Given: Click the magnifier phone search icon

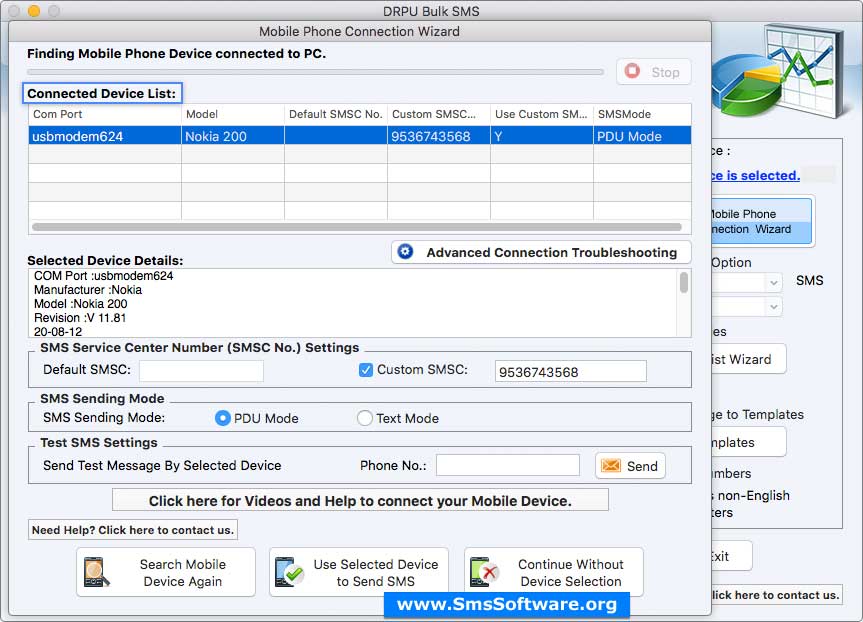Looking at the screenshot, I should coord(96,572).
